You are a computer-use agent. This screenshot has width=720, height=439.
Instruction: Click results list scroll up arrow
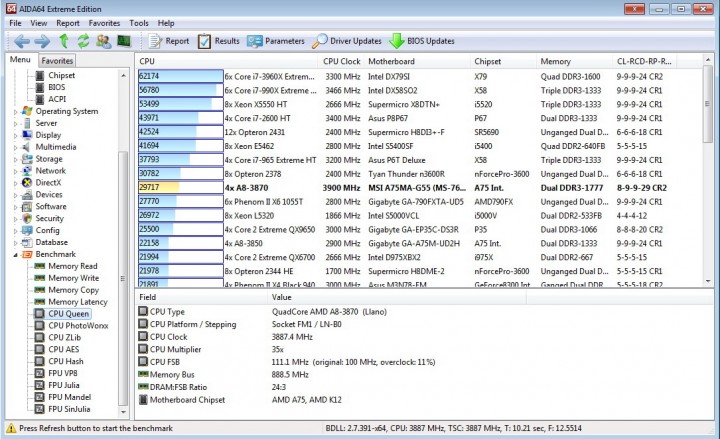pos(708,59)
